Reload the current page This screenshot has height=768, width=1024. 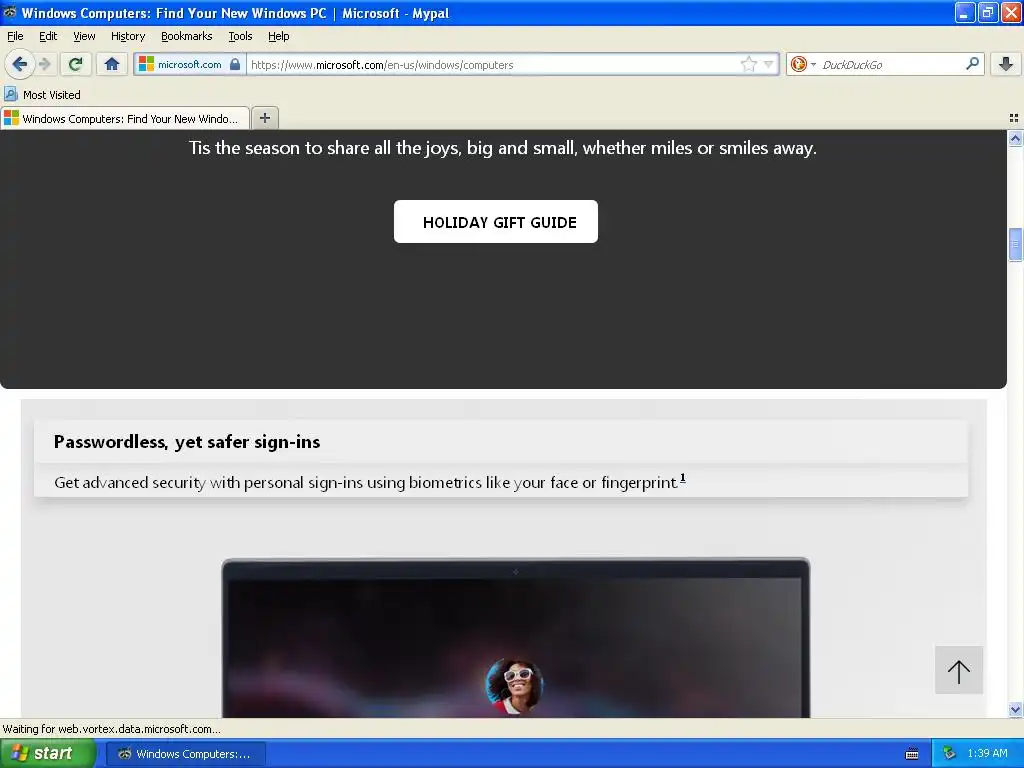pyautogui.click(x=76, y=64)
